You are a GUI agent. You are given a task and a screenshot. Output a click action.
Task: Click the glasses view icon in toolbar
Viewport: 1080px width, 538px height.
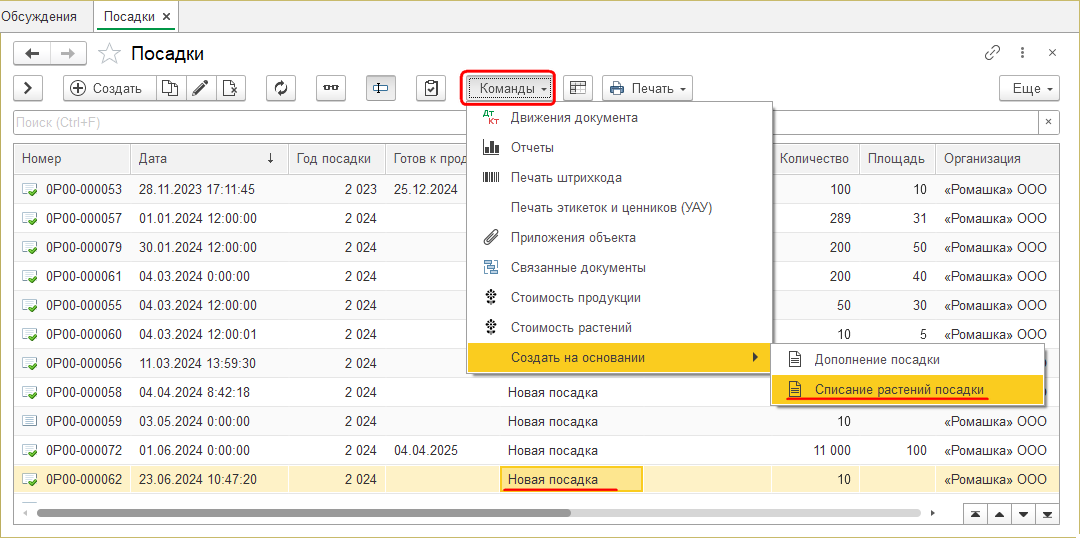coord(331,88)
